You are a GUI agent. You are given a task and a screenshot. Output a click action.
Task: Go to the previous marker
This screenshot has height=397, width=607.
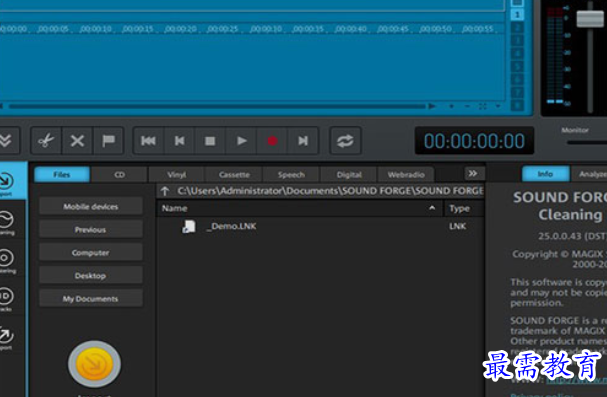point(179,140)
